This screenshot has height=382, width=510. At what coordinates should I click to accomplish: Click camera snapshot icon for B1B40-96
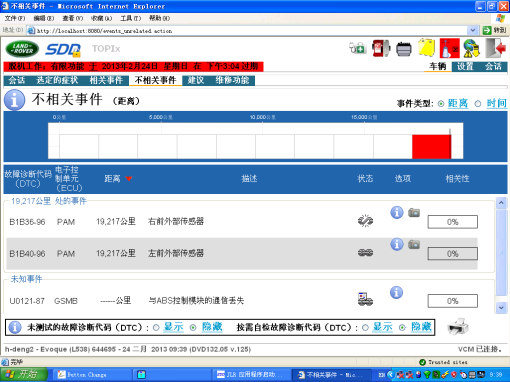click(x=414, y=244)
